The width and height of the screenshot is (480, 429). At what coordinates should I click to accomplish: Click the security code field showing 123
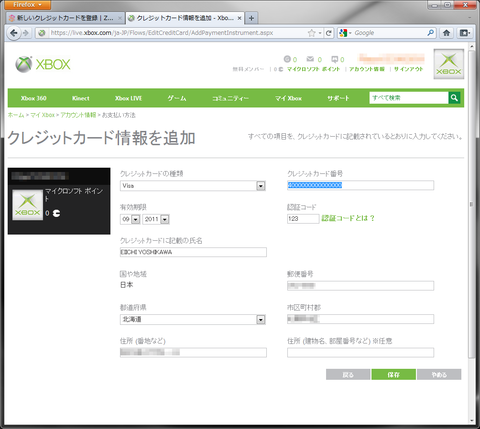[303, 219]
